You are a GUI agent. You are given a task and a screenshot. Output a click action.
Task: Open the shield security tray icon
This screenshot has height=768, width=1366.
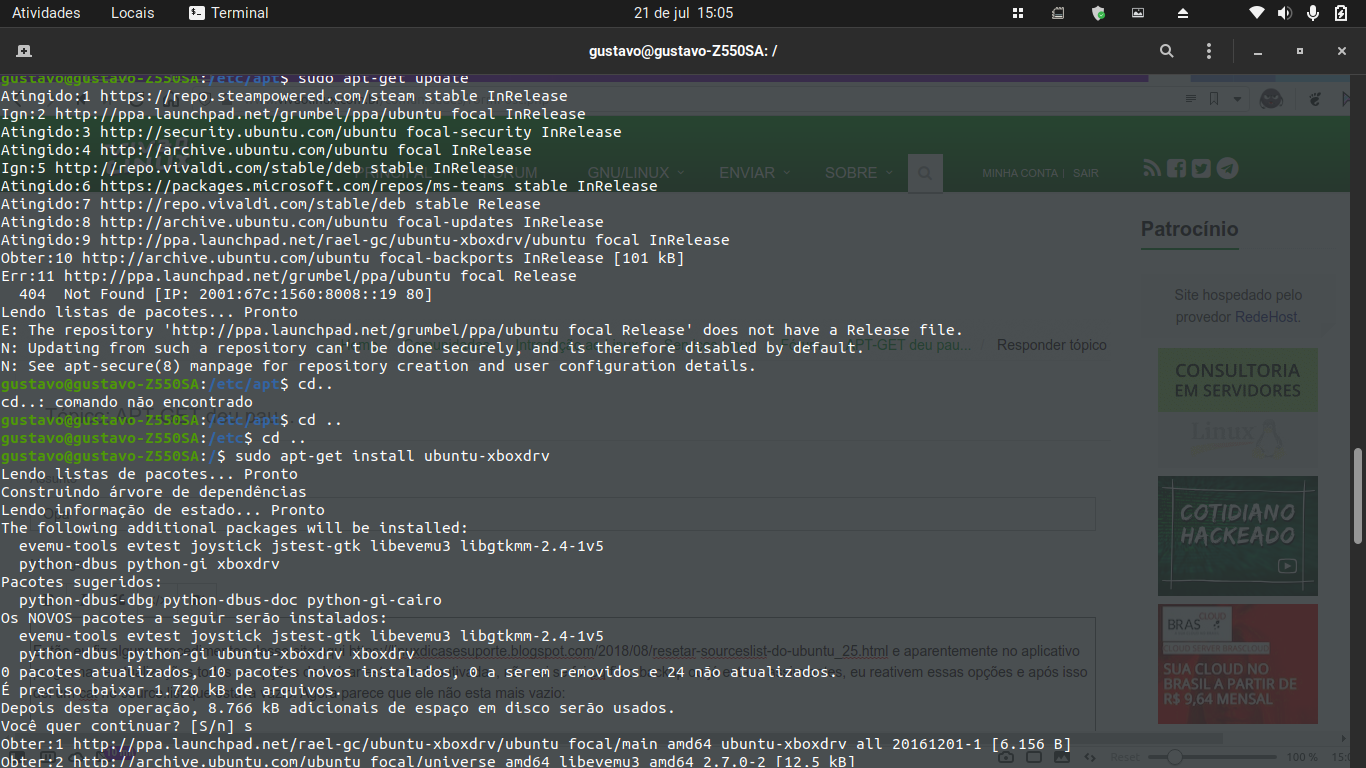[1098, 13]
